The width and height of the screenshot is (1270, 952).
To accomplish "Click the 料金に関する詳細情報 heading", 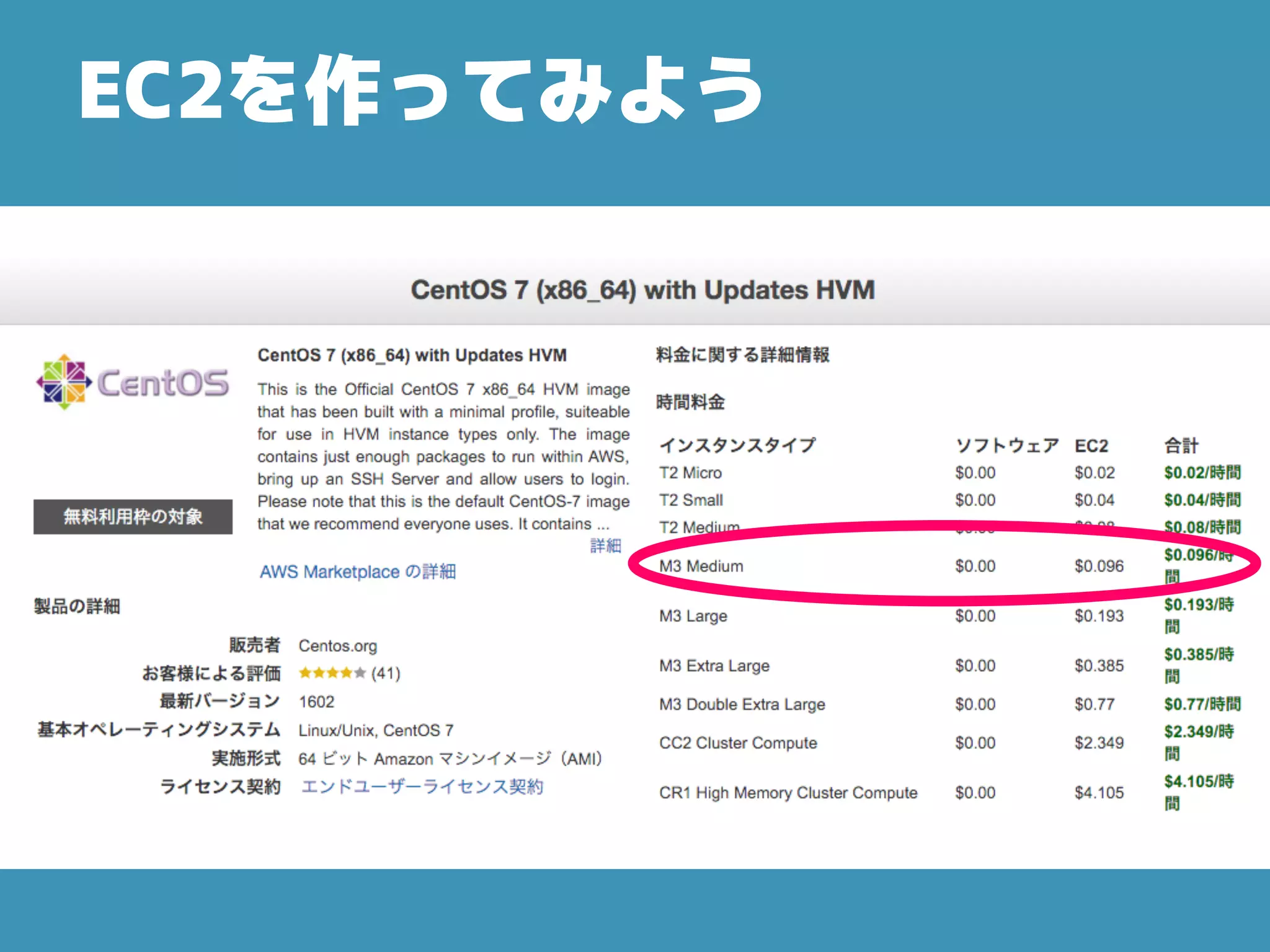I will coord(743,355).
